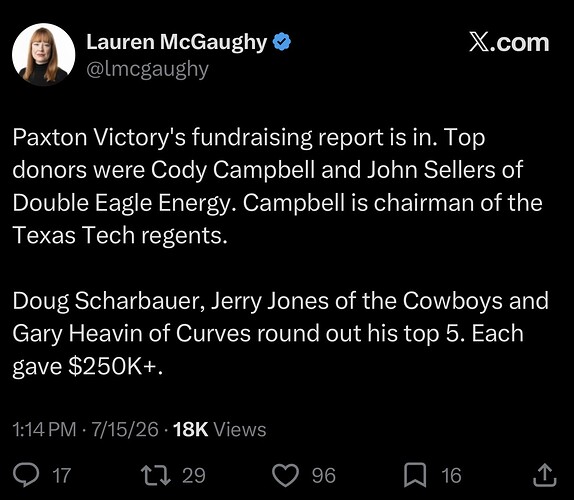The height and width of the screenshot is (500, 574).
Task: Repost the tweet via retweet arrows icon
Action: (156, 475)
